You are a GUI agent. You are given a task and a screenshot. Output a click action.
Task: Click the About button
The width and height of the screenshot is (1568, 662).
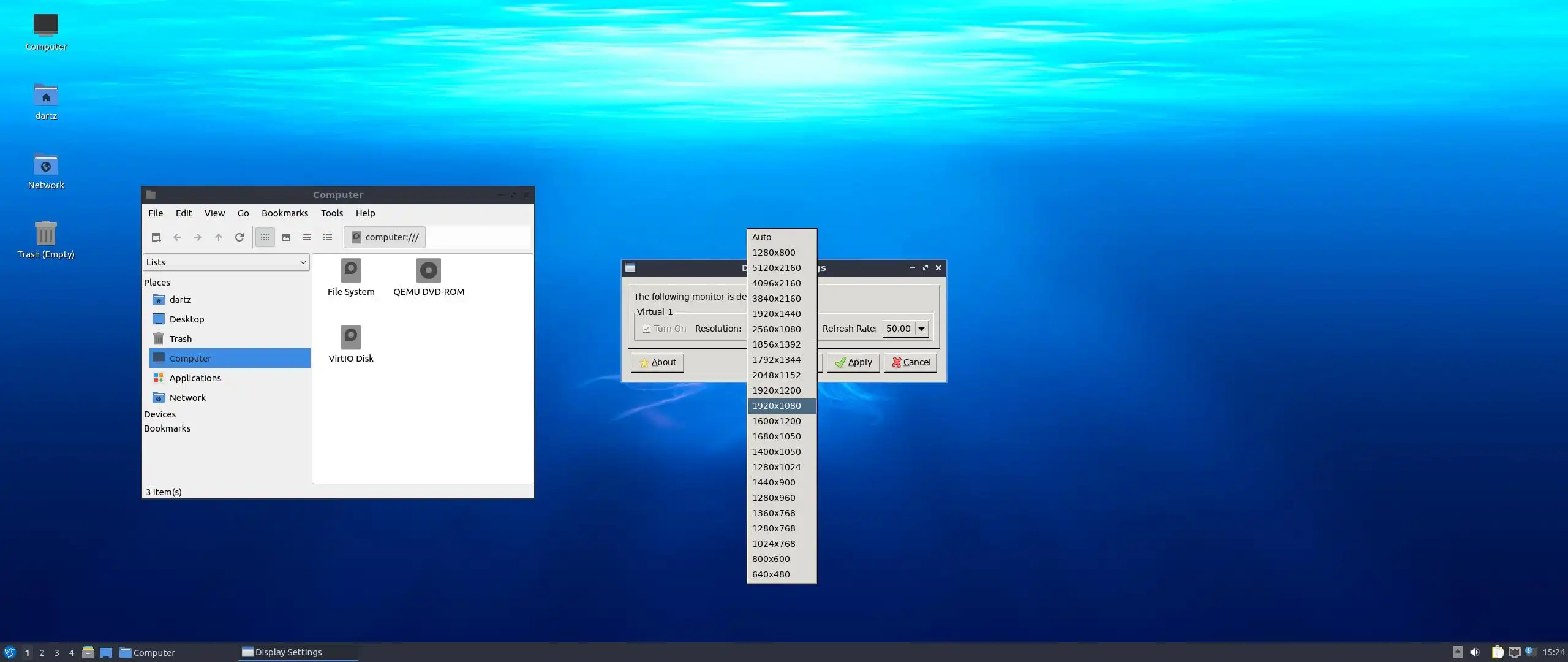tap(657, 362)
